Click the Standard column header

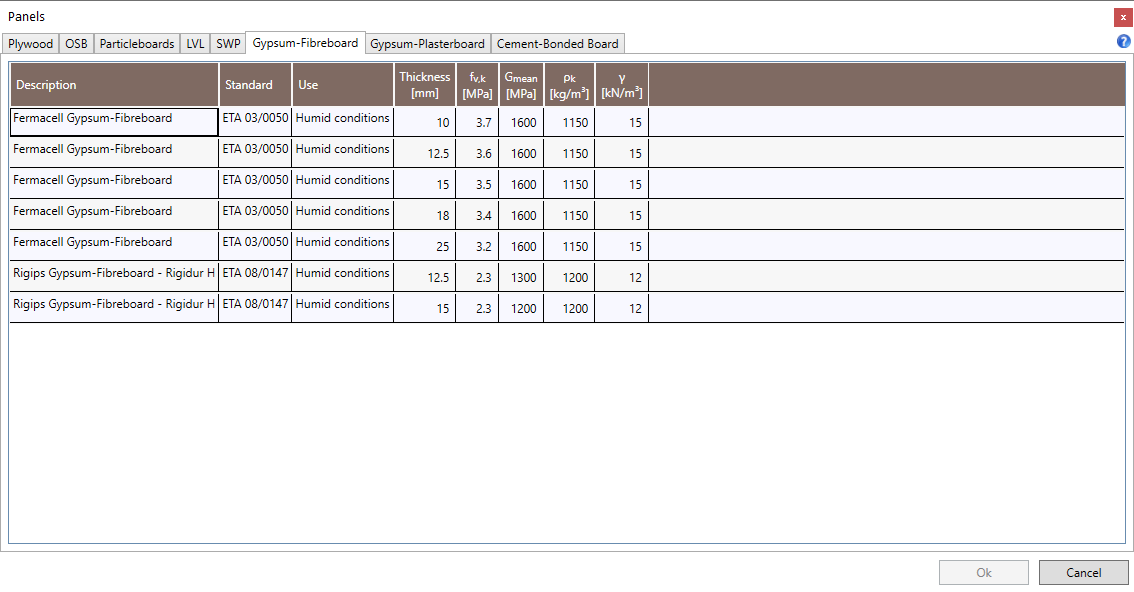[x=255, y=85]
